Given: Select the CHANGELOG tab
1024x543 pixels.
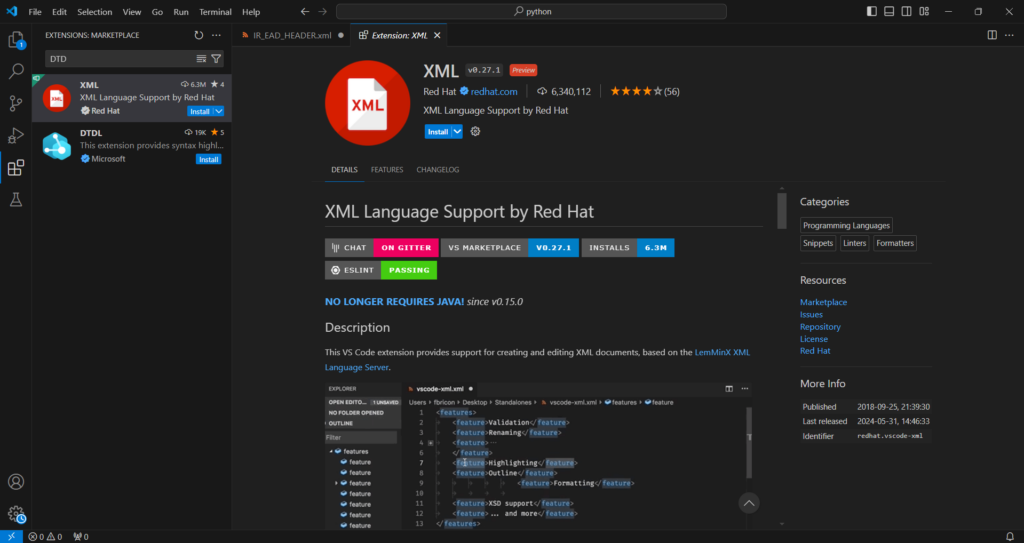Looking at the screenshot, I should click(438, 170).
